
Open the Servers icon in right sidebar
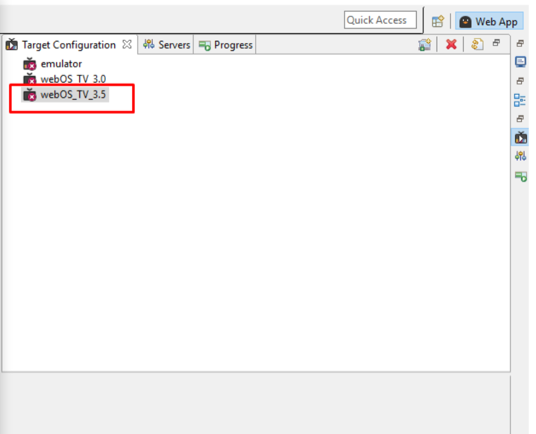click(521, 157)
